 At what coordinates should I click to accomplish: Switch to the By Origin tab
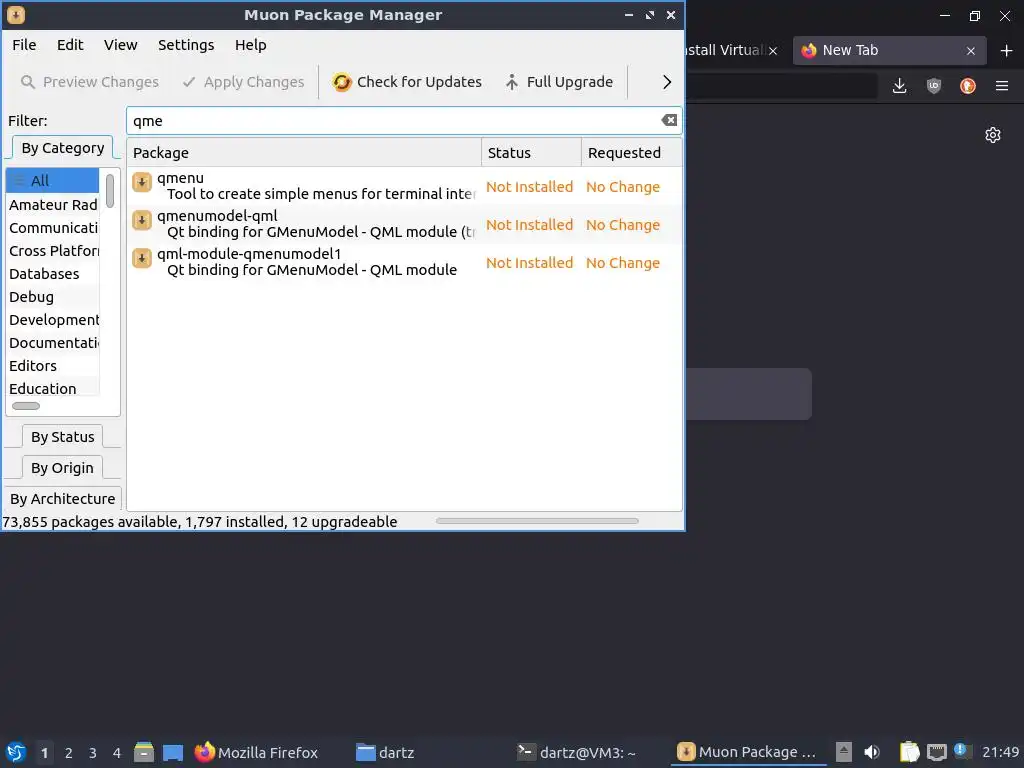coord(63,468)
